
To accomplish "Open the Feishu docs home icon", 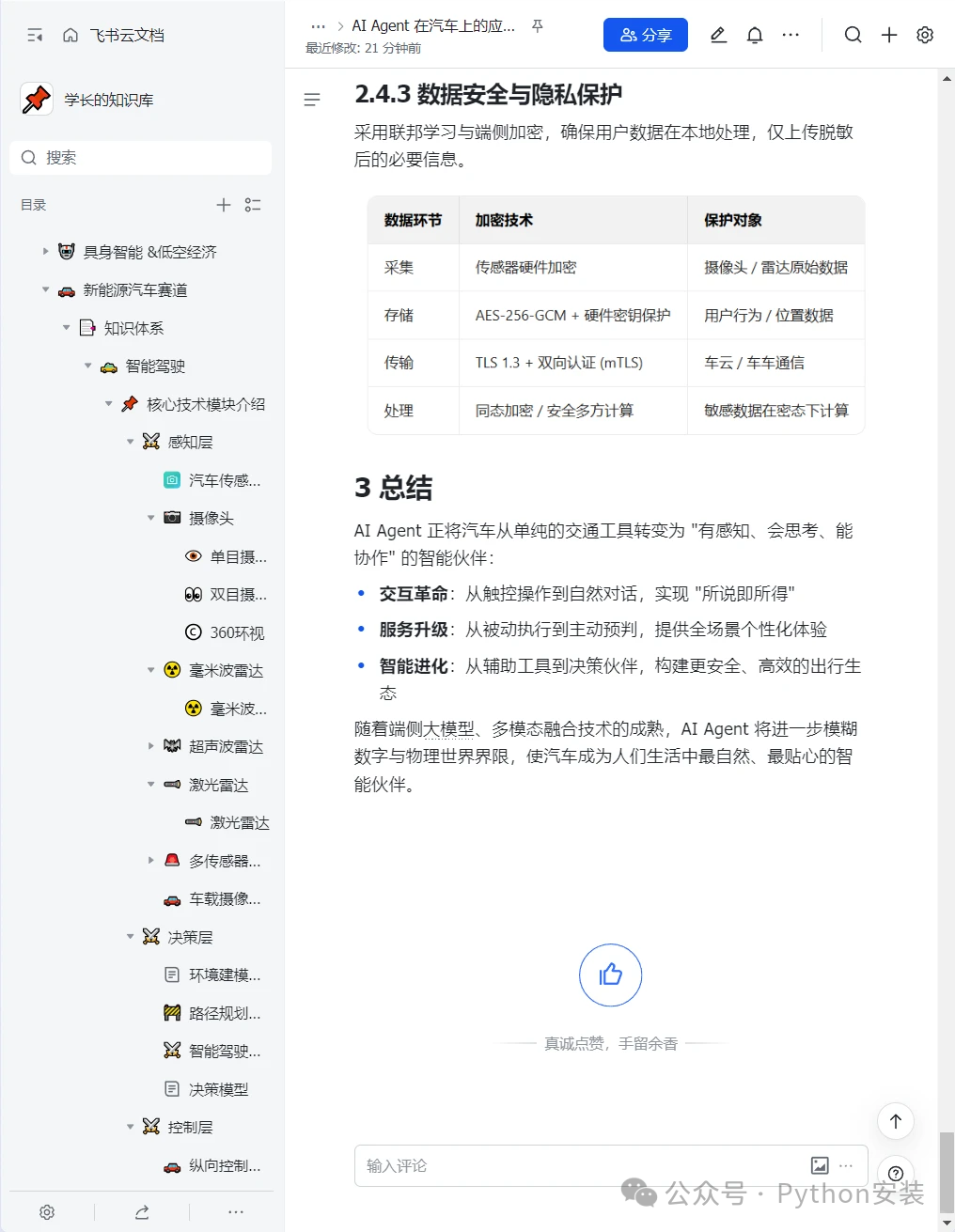I will [x=70, y=35].
